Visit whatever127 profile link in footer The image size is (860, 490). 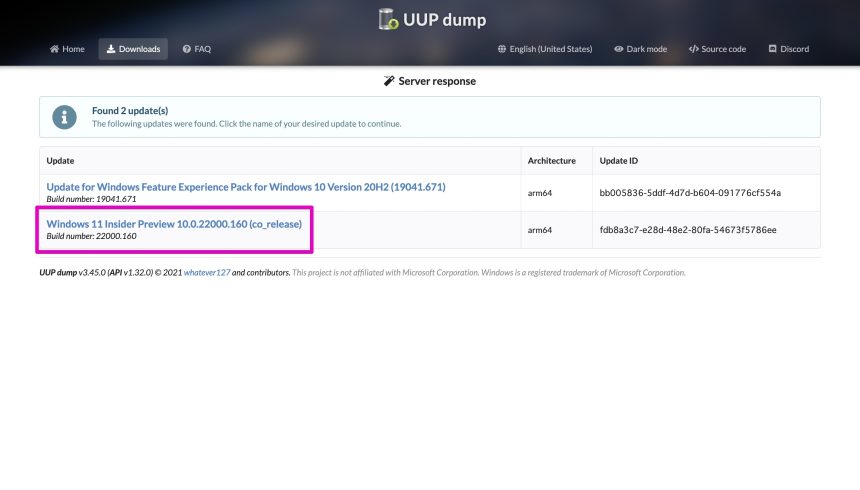pos(207,273)
